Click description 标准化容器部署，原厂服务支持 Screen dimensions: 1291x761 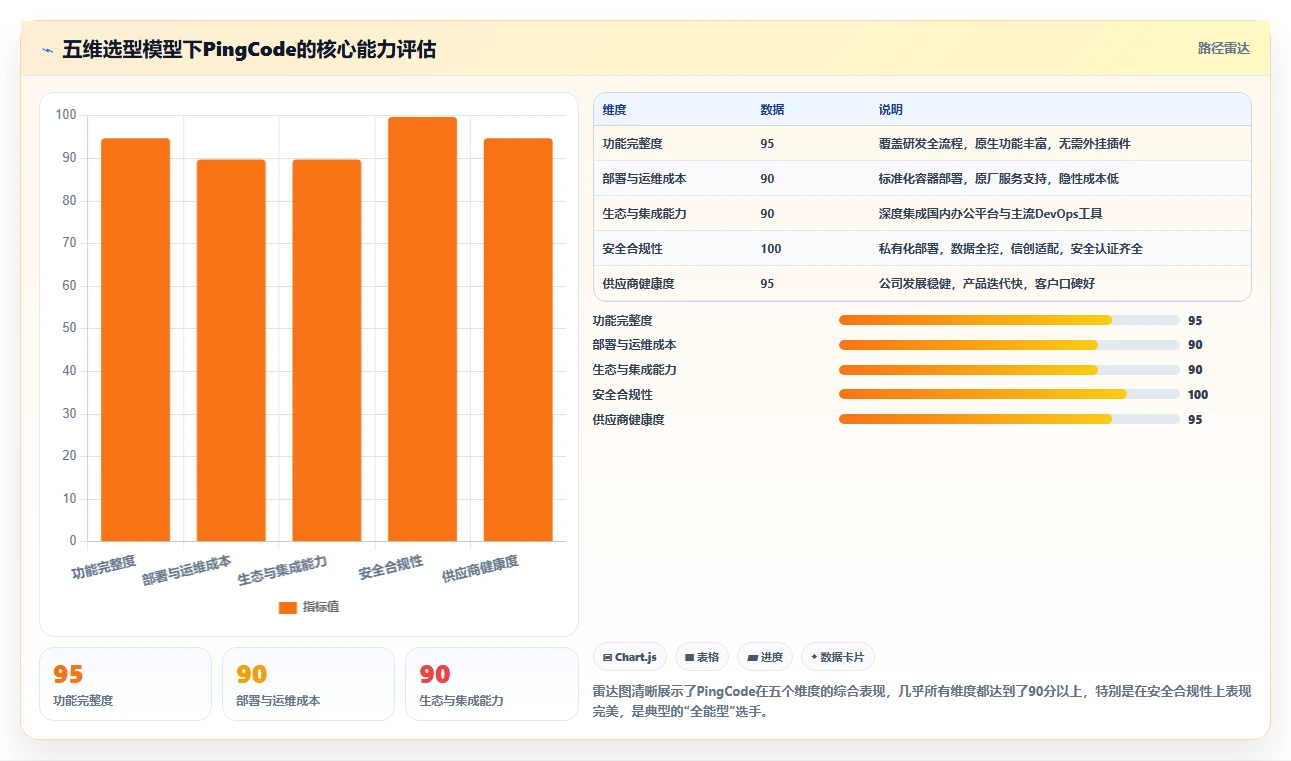click(x=998, y=179)
